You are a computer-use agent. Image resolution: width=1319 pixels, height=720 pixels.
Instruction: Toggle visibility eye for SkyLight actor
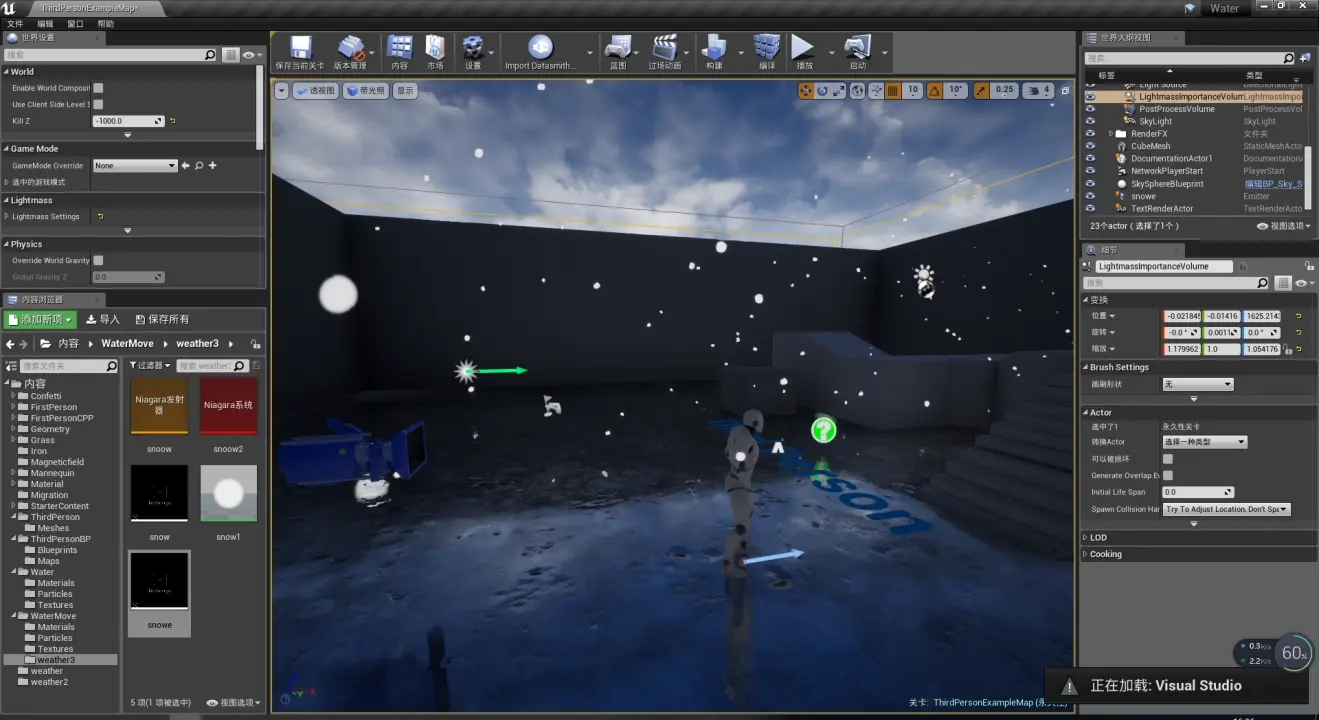click(x=1091, y=121)
